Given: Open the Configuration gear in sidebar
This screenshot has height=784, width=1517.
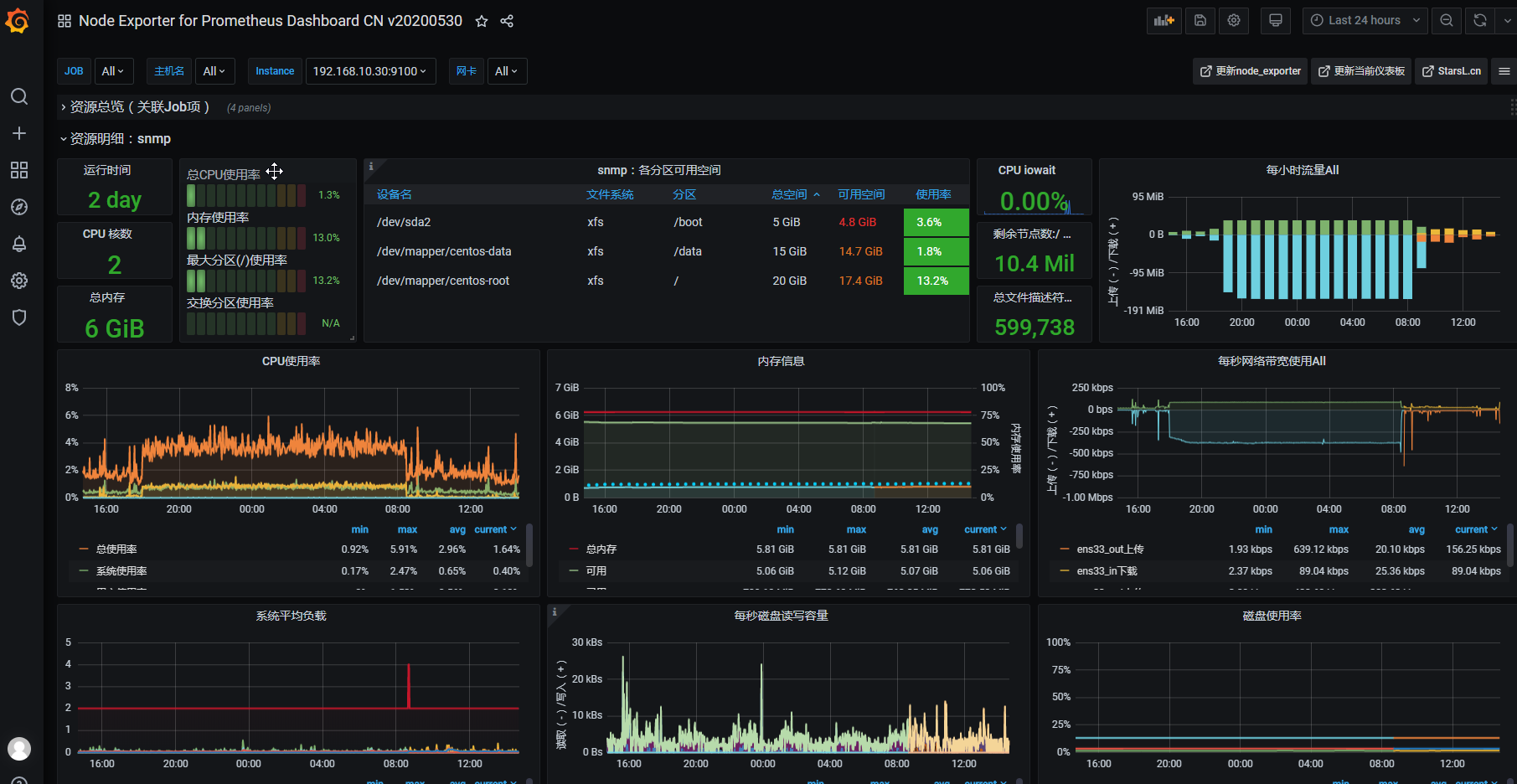Looking at the screenshot, I should 19,281.
